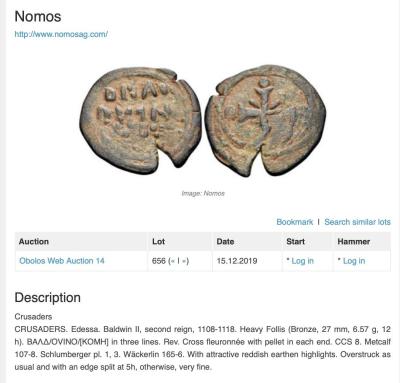Viewport: 400px width, 383px height.
Task: Open Obolos Web Auction 14
Action: (x=62, y=261)
